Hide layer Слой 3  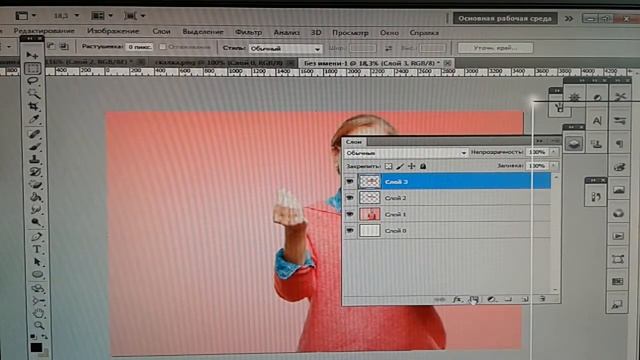(x=350, y=181)
